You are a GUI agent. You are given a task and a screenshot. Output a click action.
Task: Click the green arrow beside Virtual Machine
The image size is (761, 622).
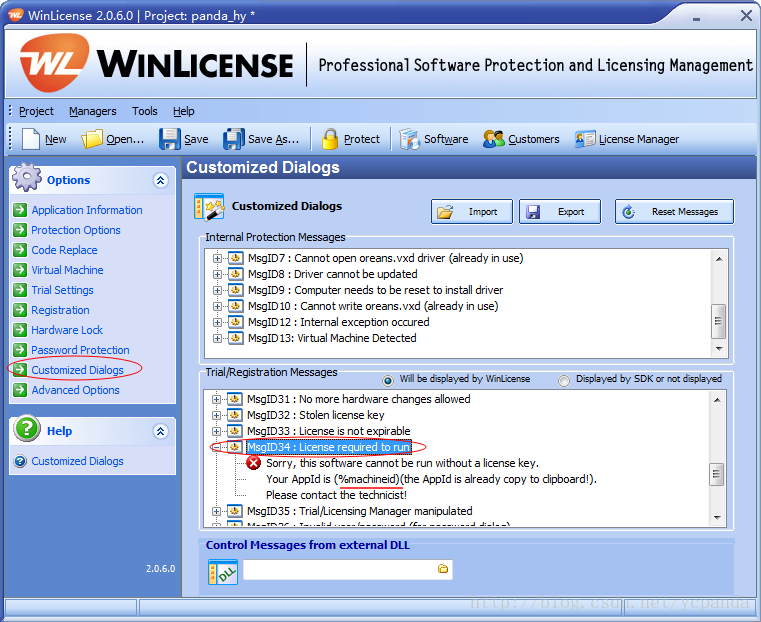pos(20,270)
